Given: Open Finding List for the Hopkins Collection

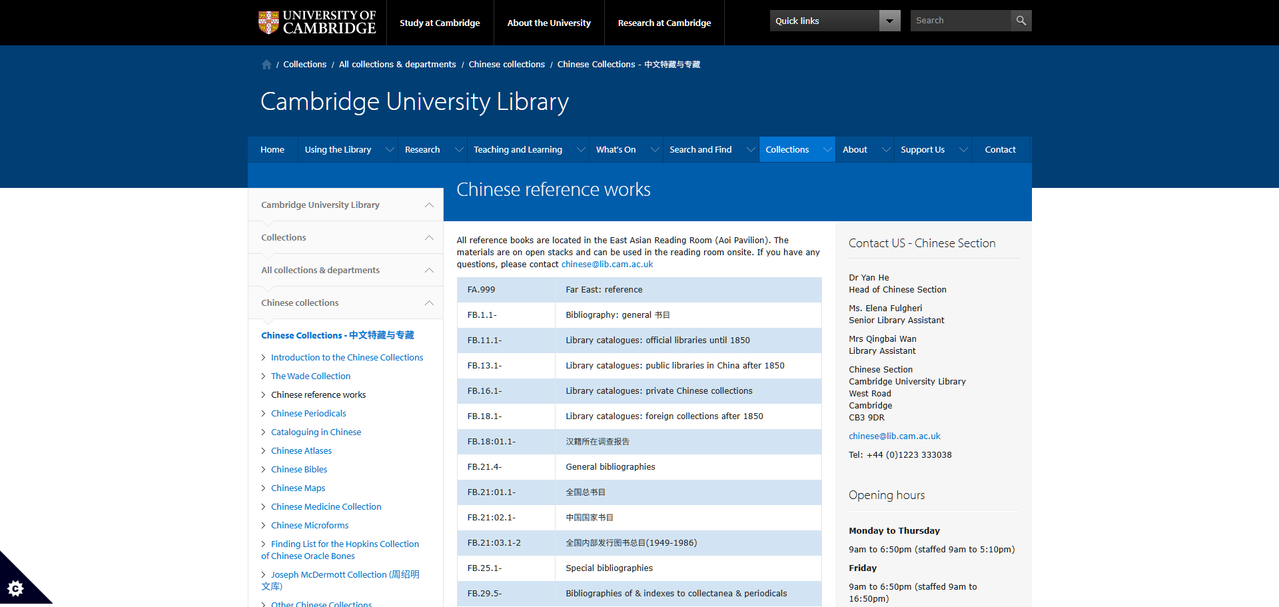Looking at the screenshot, I should [340, 550].
